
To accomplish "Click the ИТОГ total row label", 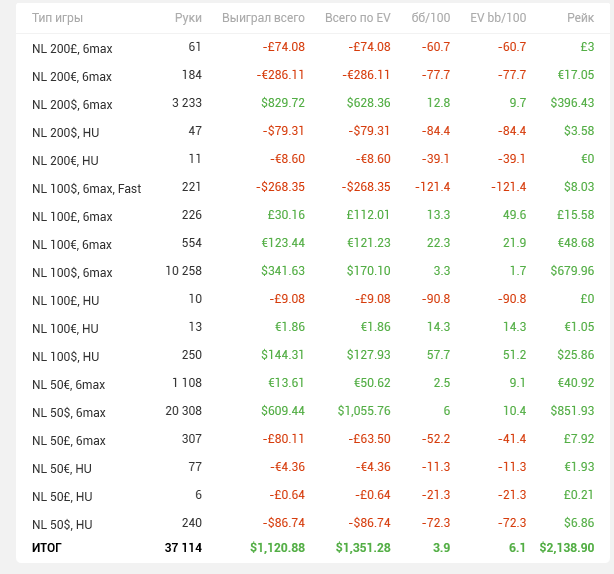I will [x=47, y=548].
